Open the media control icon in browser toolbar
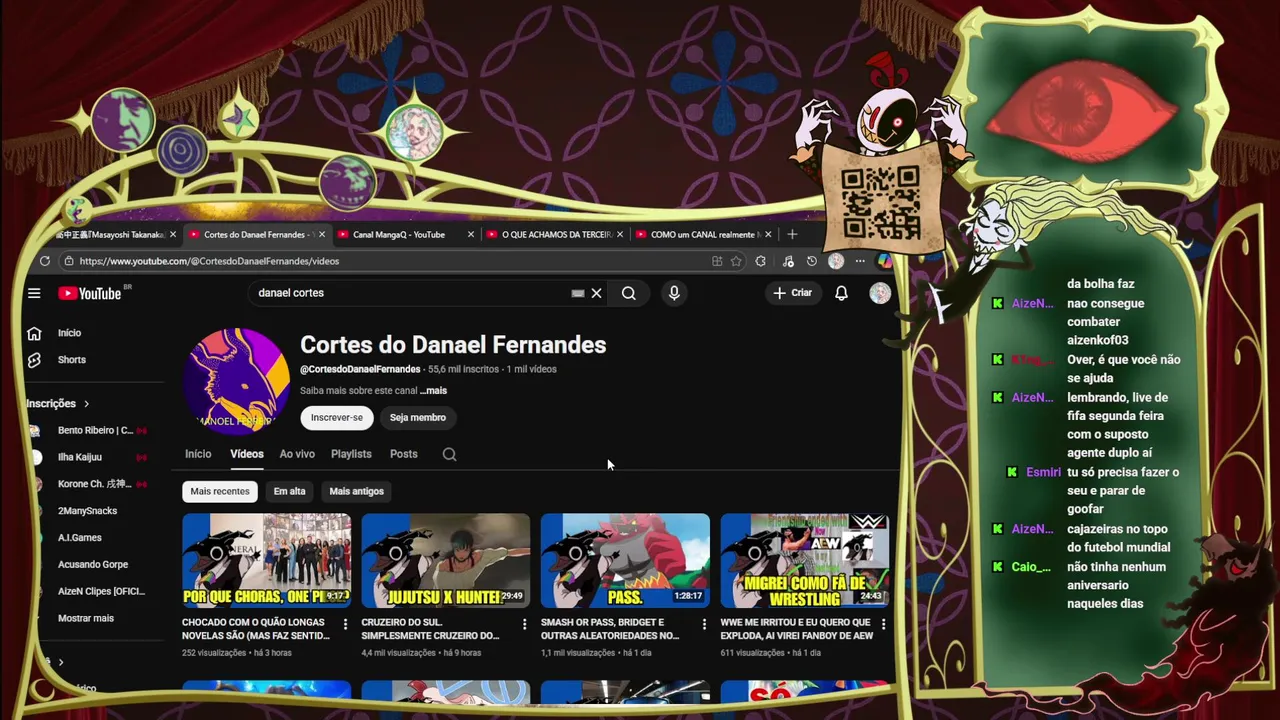 (788, 261)
